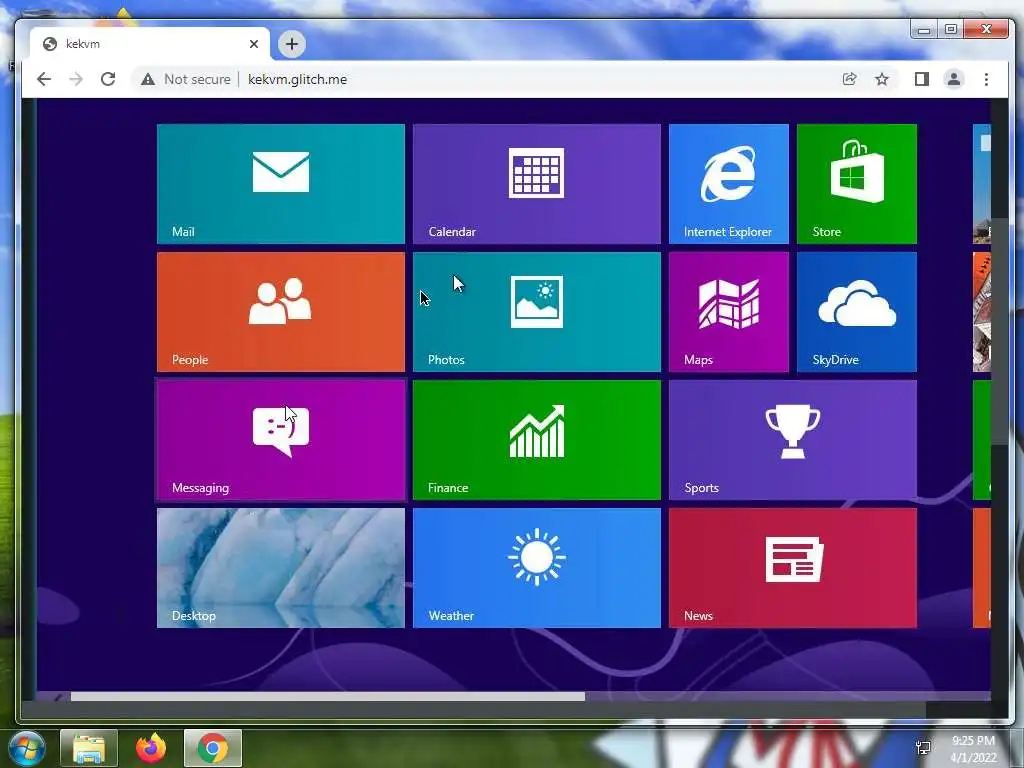Toggle the Chrome side panel
This screenshot has width=1024, height=768.
[x=921, y=79]
